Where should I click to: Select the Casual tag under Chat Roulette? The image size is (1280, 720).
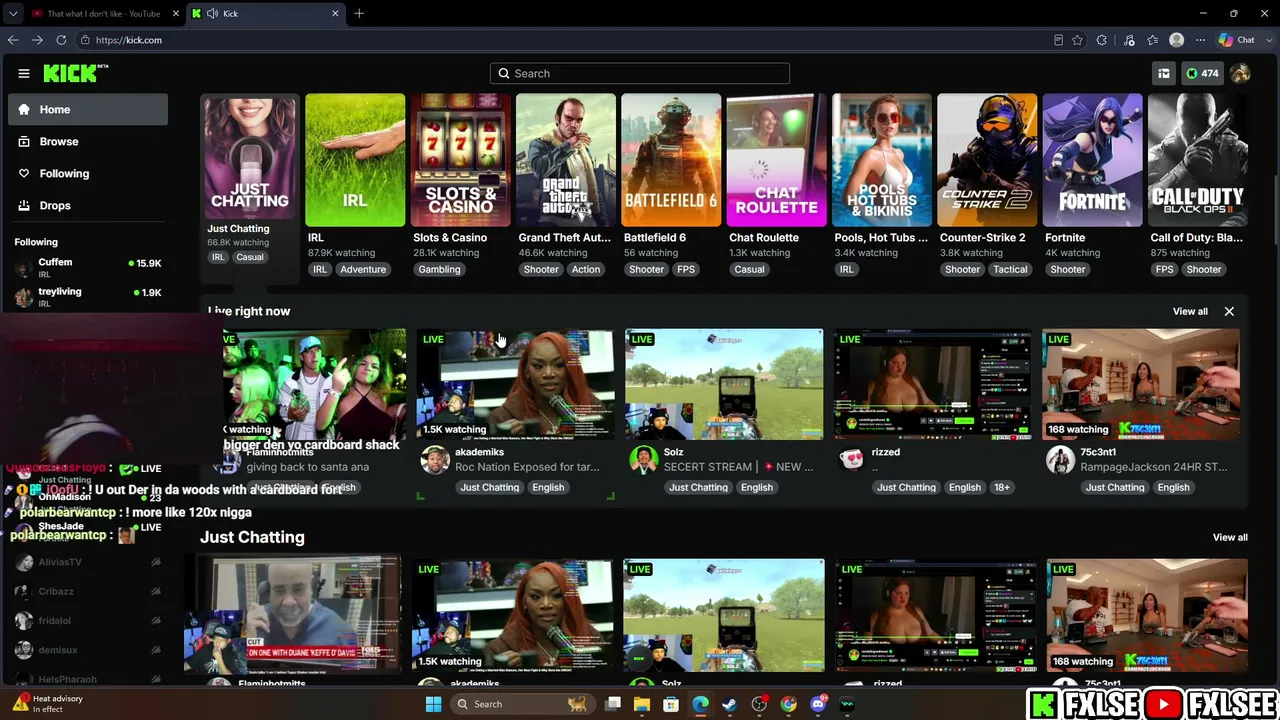(749, 269)
